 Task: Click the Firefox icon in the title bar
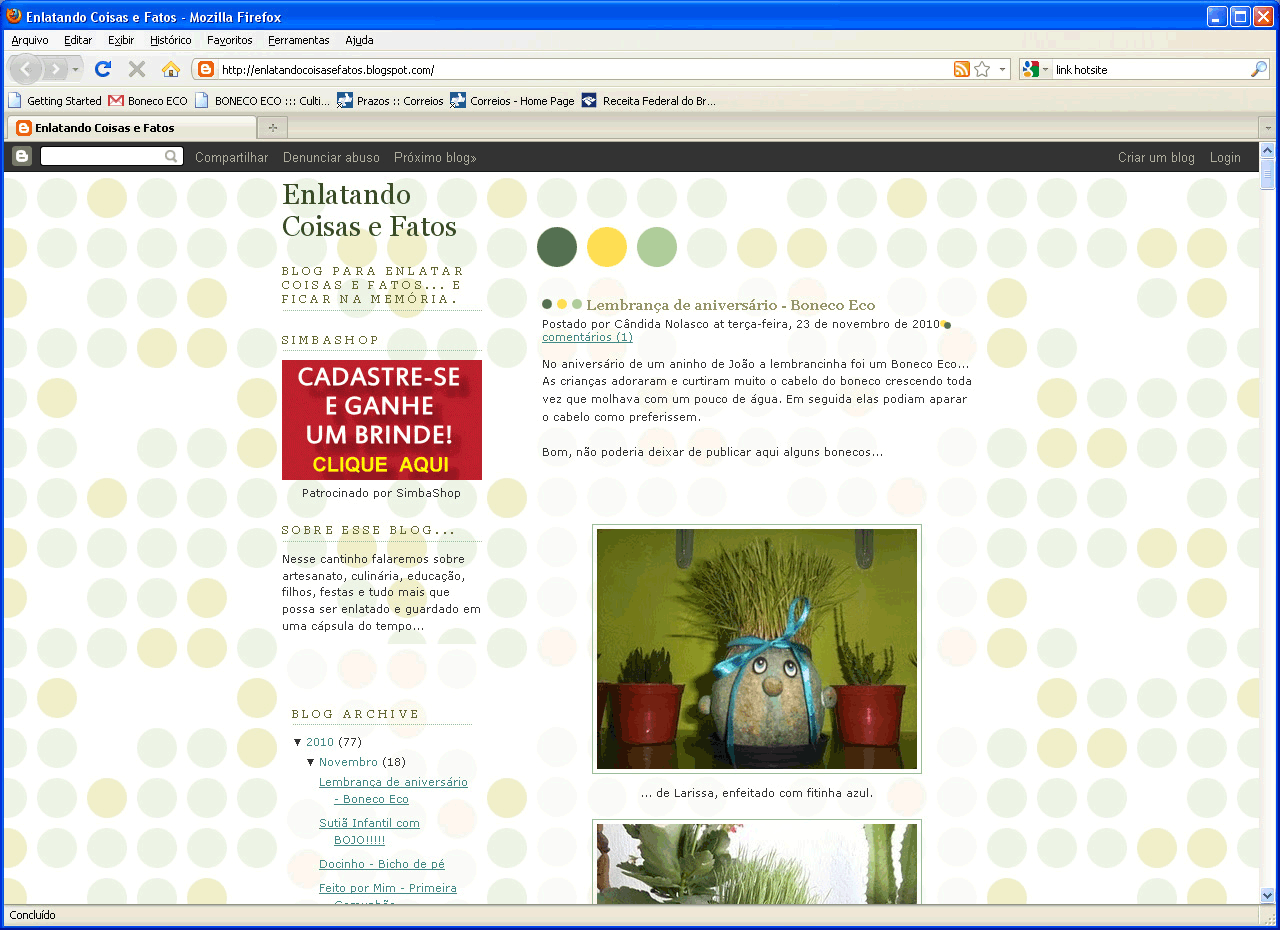13,16
